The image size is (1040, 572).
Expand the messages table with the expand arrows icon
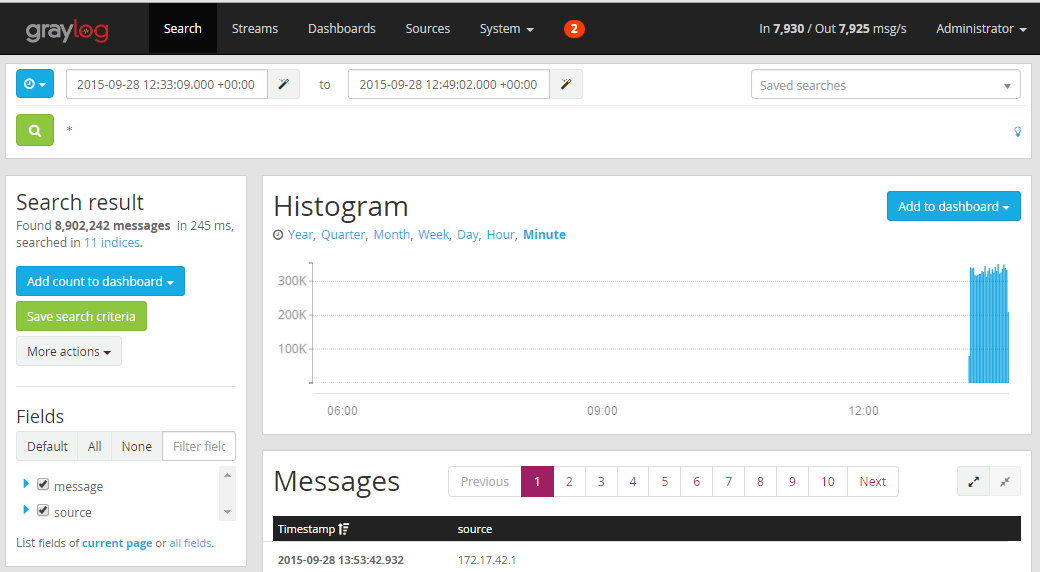(974, 482)
